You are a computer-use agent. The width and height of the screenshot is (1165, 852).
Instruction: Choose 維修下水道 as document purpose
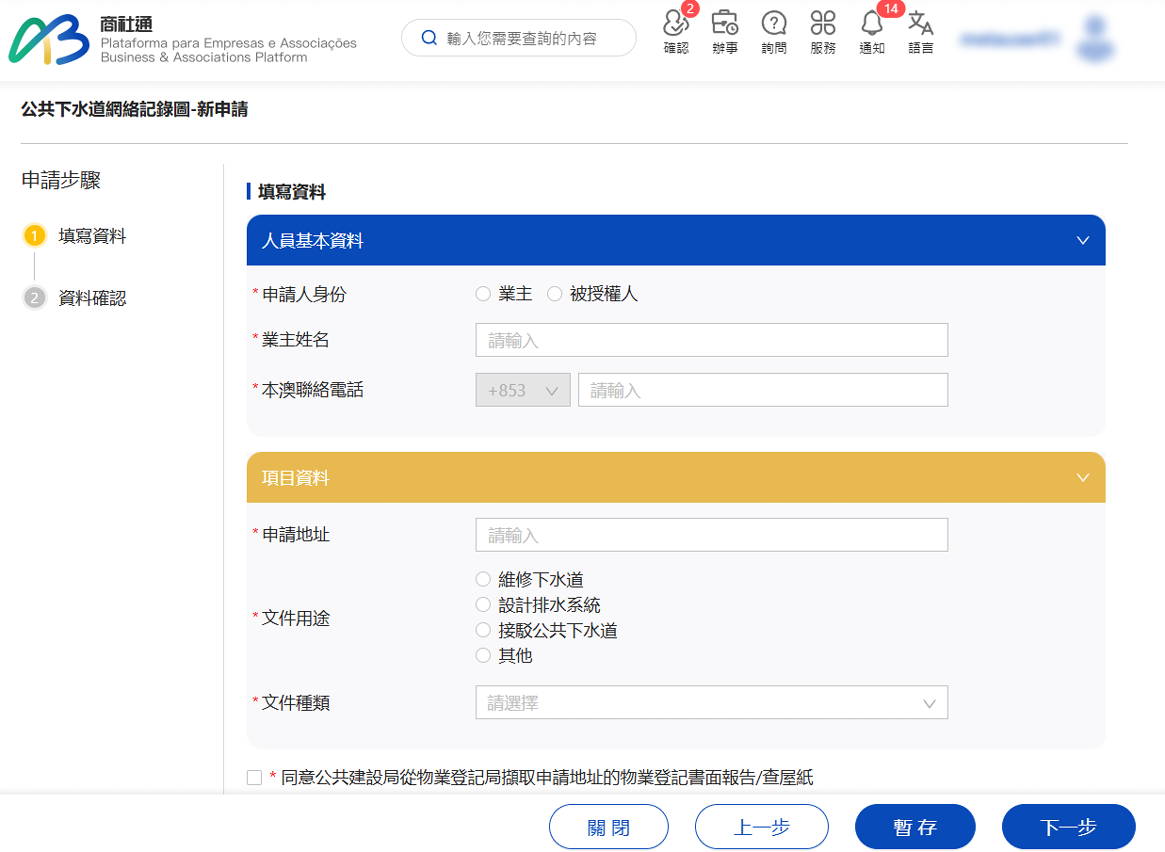(484, 579)
